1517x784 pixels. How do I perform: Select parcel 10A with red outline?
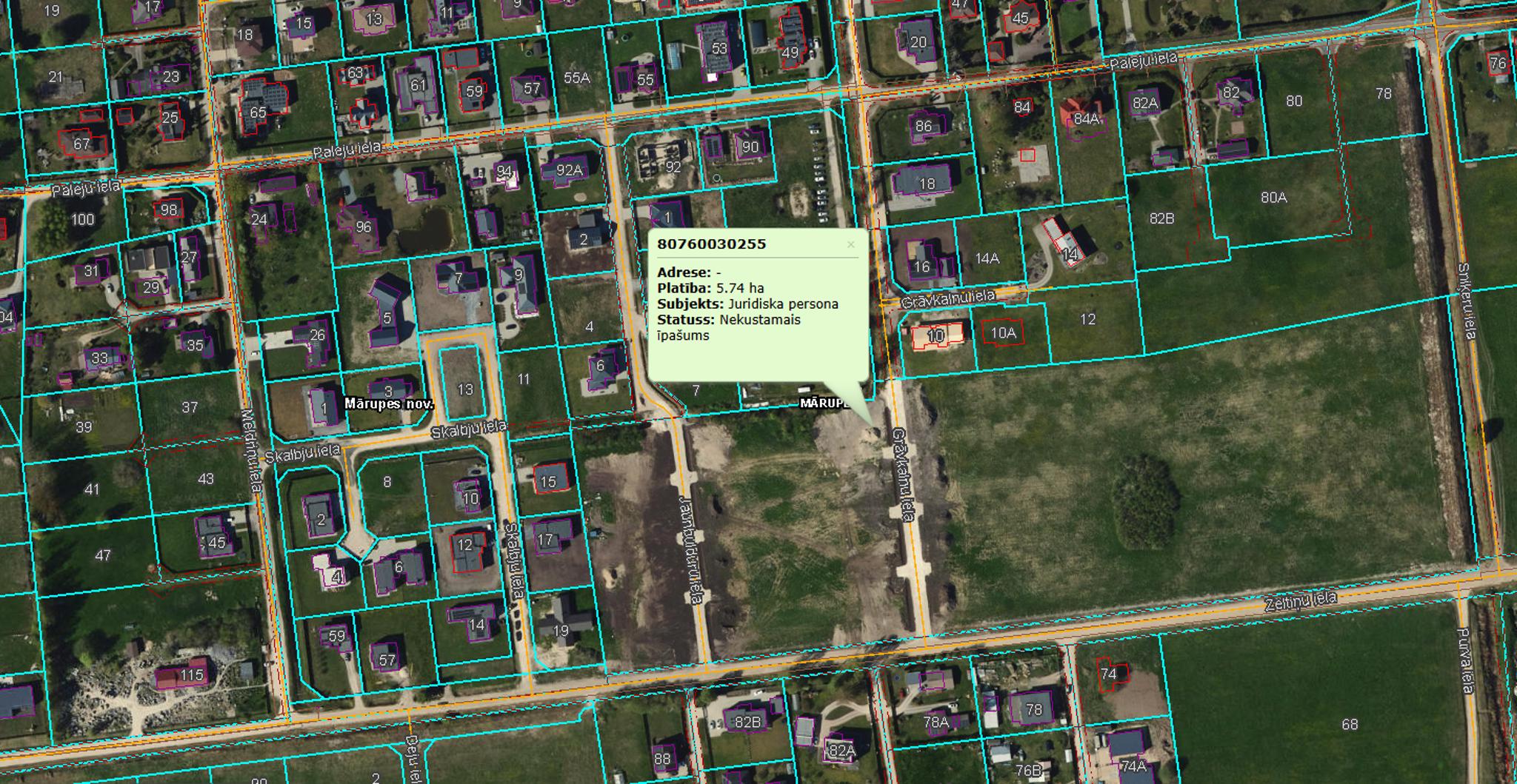point(1003,333)
